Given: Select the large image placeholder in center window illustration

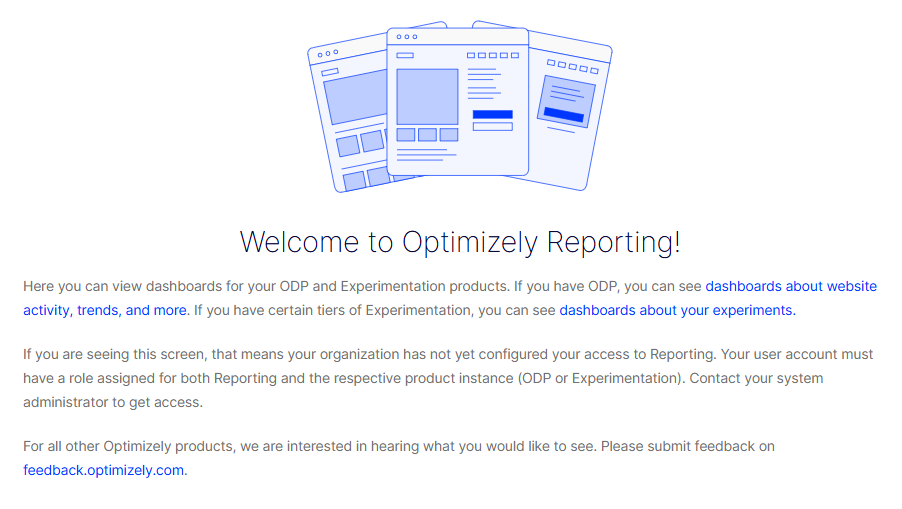Looking at the screenshot, I should 427,97.
